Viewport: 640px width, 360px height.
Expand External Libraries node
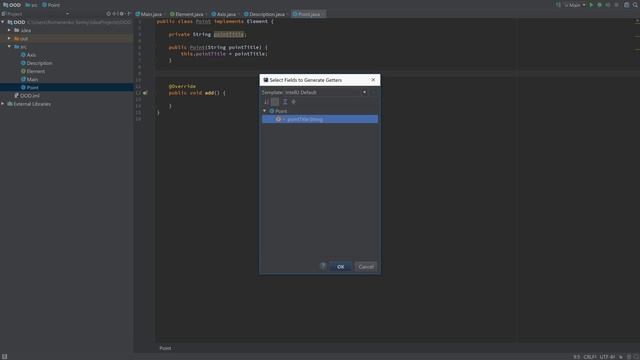(x=3, y=104)
